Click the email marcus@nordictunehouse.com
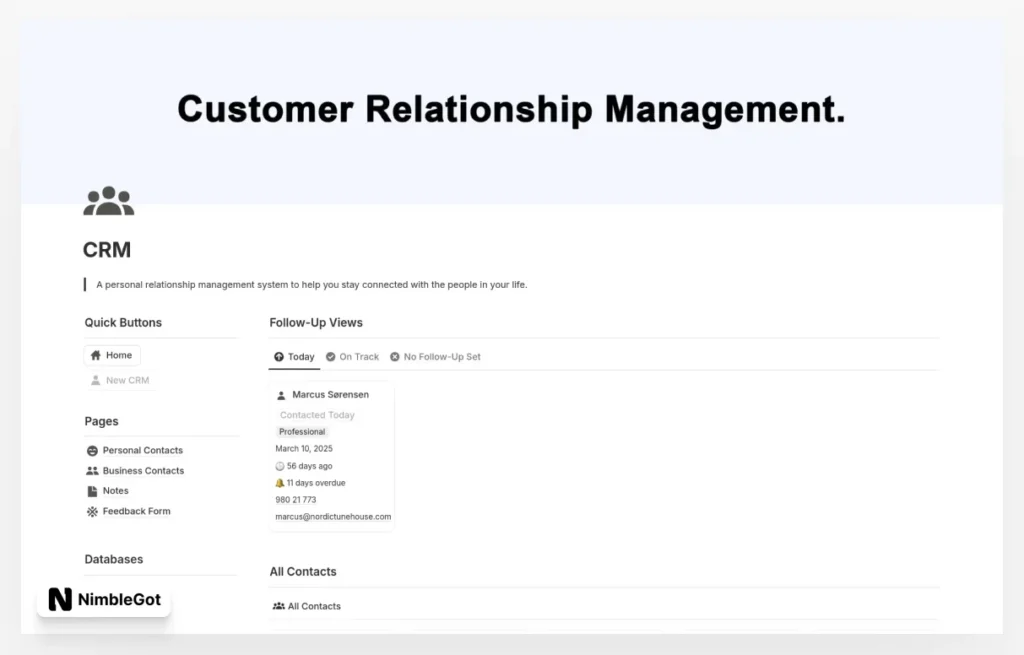The width and height of the screenshot is (1024, 655). (333, 517)
